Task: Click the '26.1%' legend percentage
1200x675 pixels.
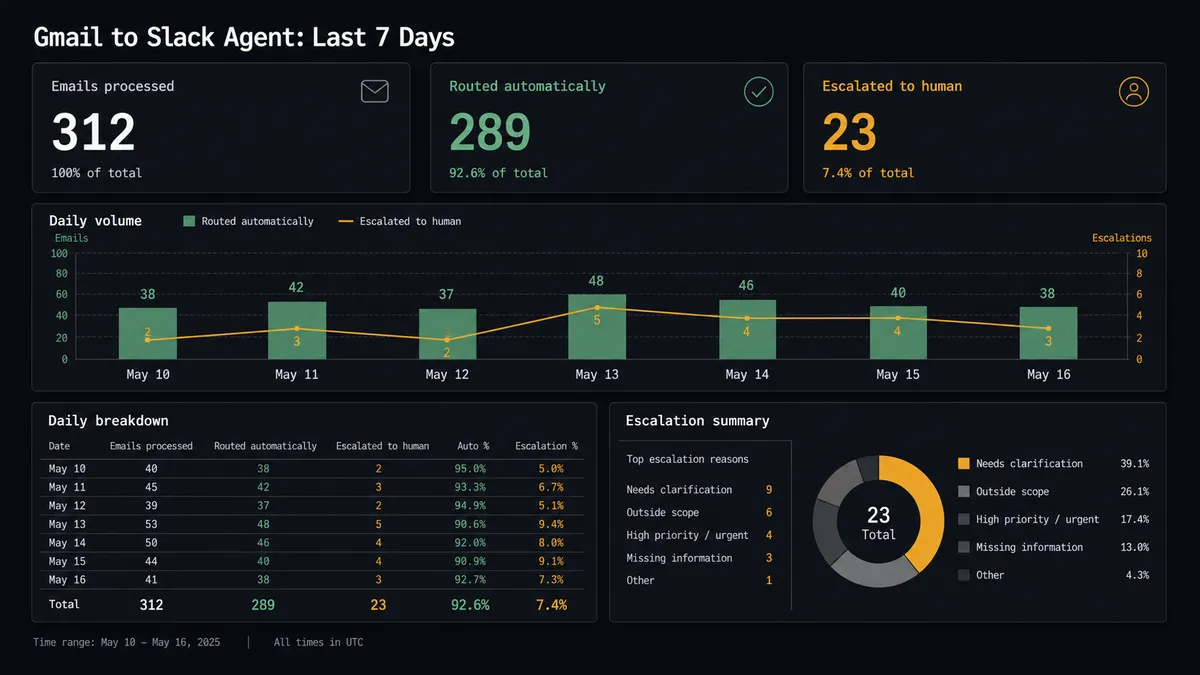Action: pyautogui.click(x=1134, y=492)
